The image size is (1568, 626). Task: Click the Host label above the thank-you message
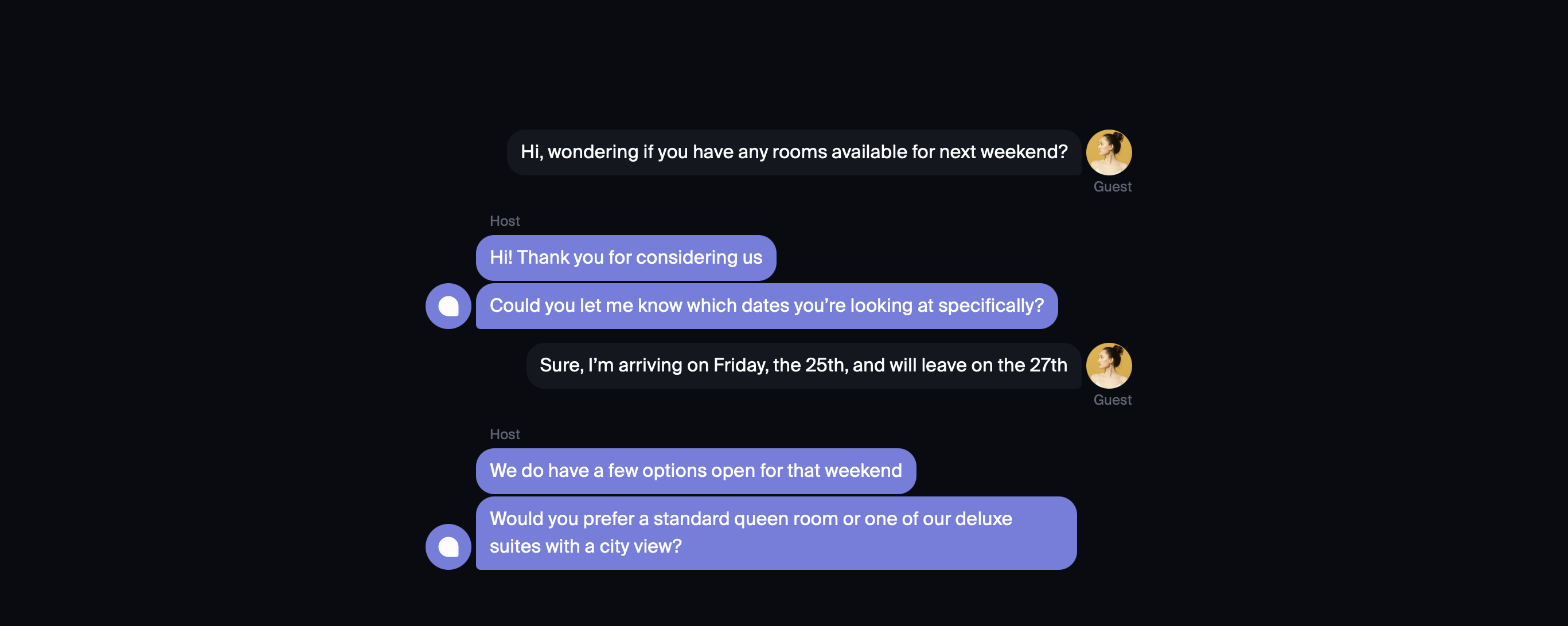tap(505, 221)
